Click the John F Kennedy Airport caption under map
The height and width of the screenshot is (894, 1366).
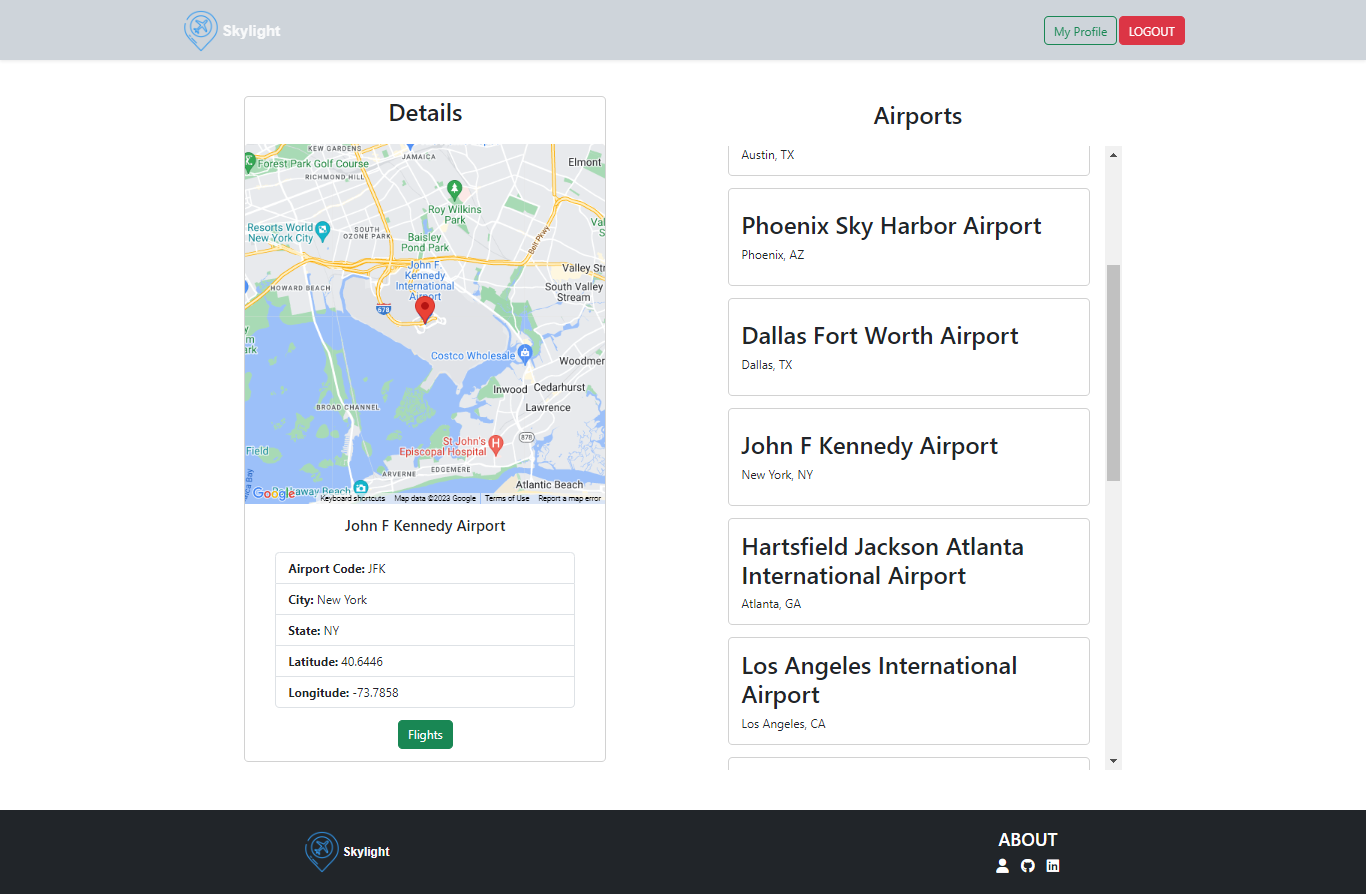425,526
